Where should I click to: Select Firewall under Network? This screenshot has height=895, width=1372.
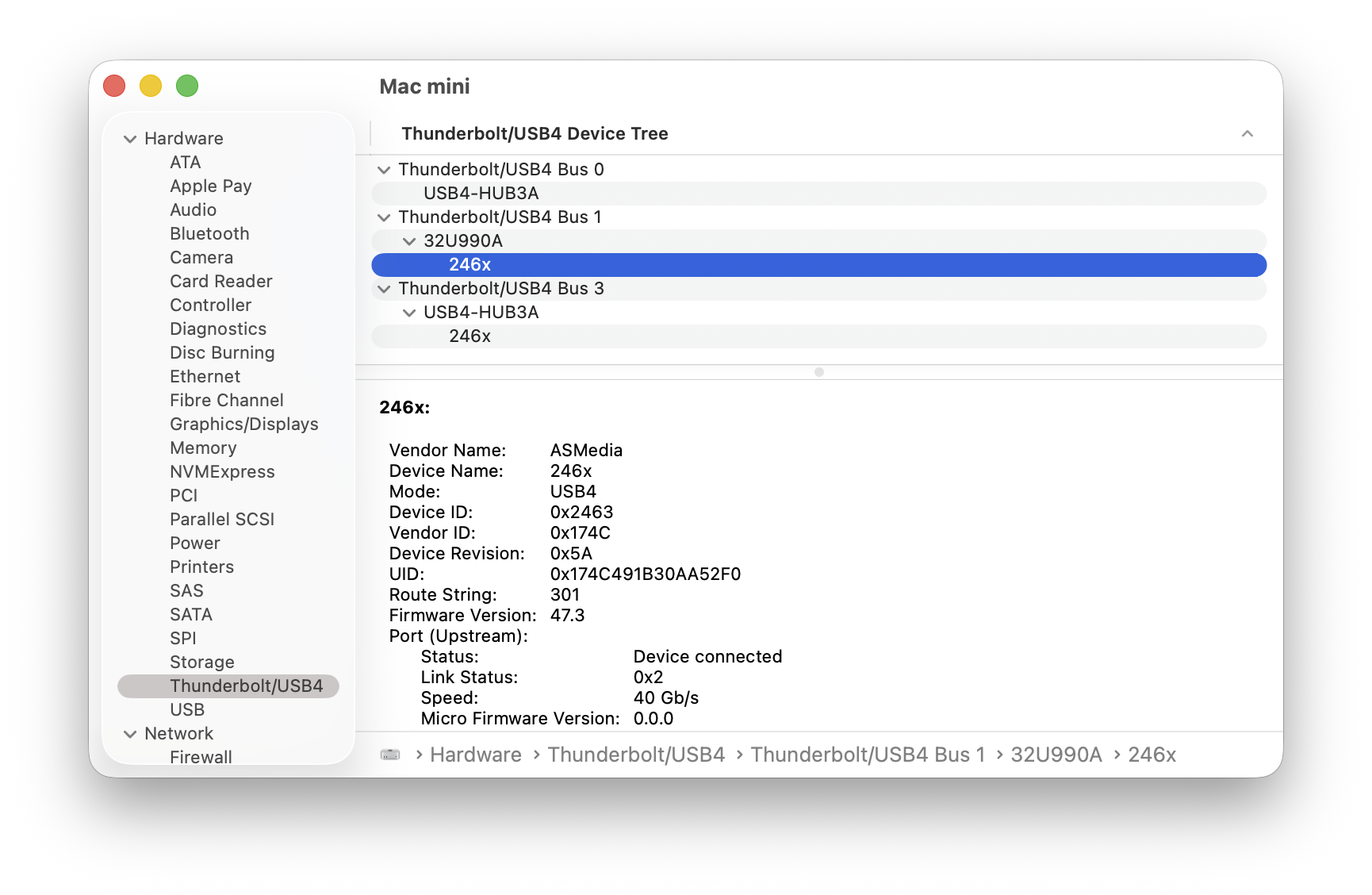tap(201, 756)
